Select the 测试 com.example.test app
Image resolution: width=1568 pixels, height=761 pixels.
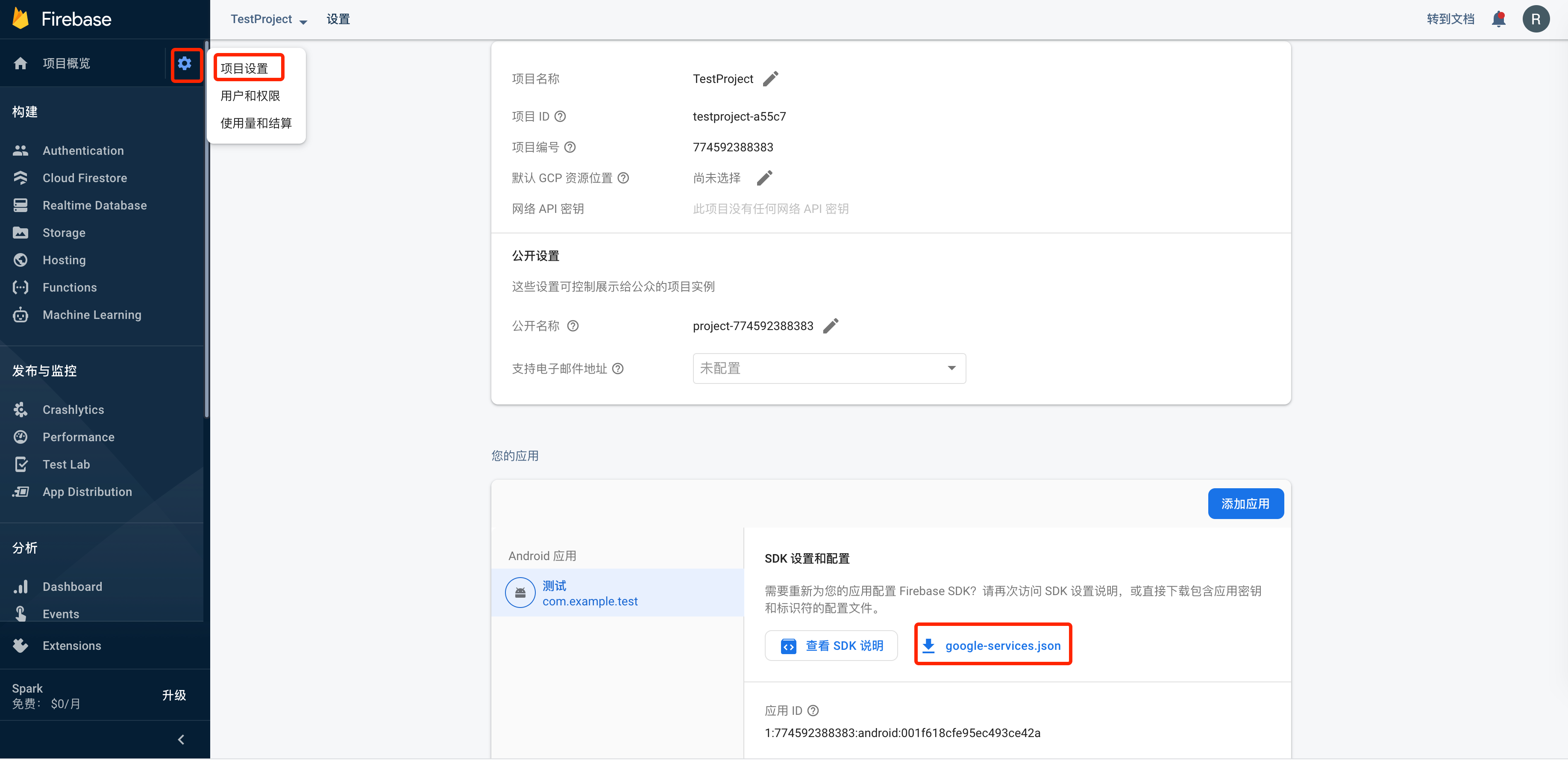(617, 593)
